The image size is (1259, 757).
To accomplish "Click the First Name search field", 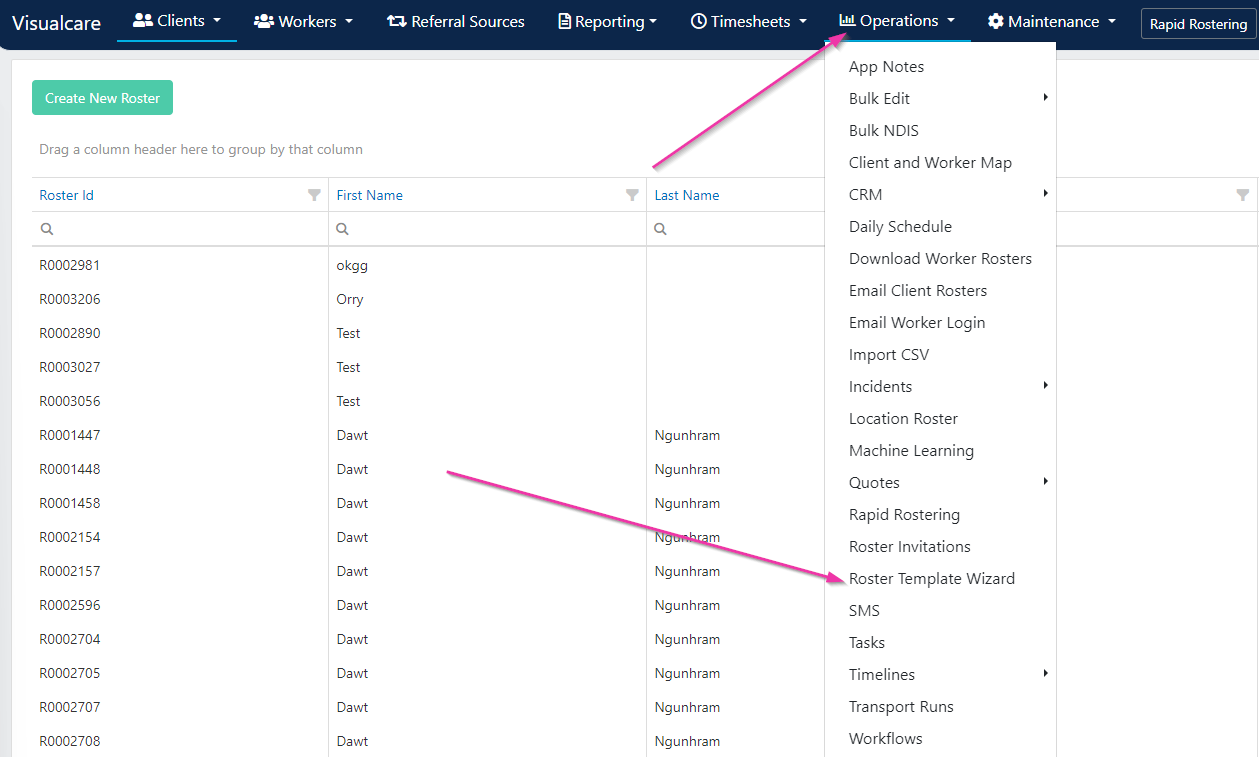I will (x=488, y=229).
